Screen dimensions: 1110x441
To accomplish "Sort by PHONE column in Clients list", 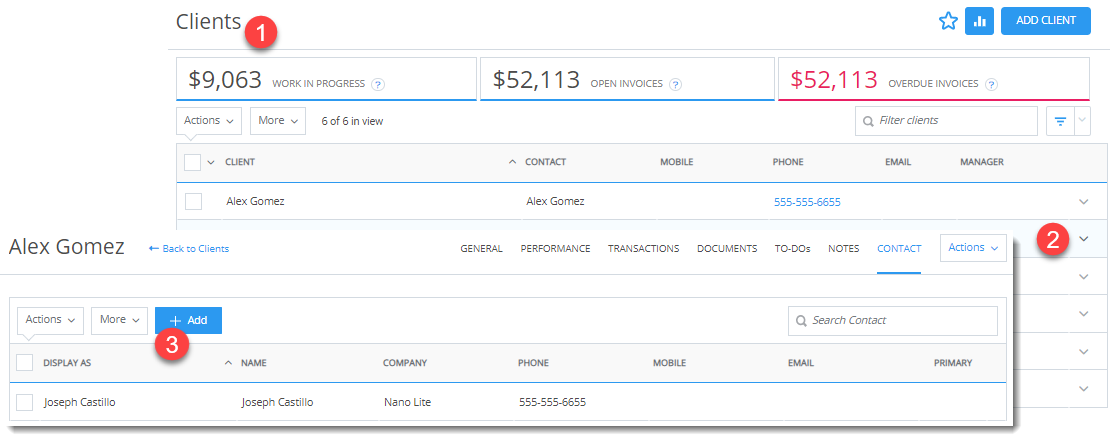I will (x=788, y=162).
